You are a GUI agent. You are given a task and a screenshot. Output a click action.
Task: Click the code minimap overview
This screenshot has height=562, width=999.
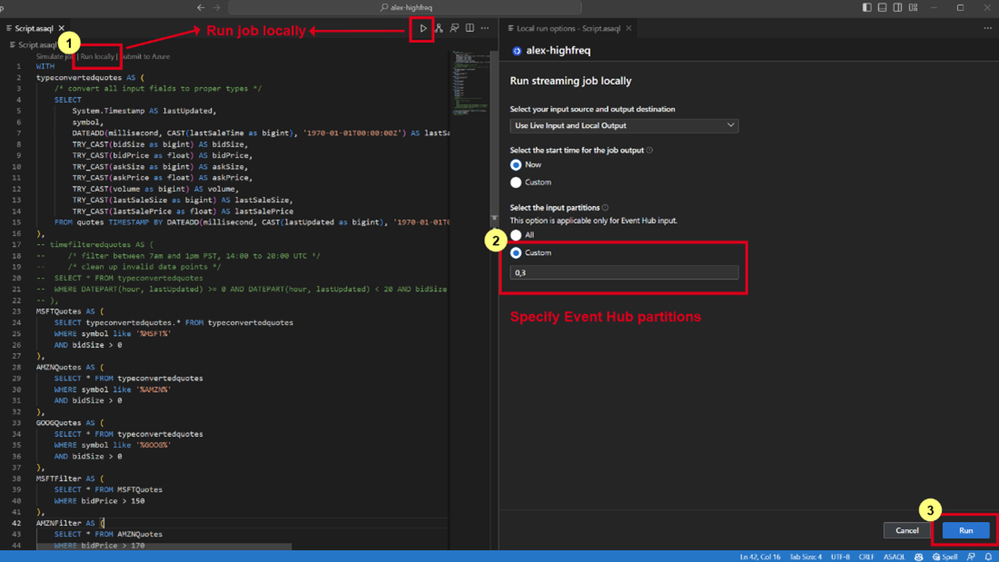tap(471, 83)
